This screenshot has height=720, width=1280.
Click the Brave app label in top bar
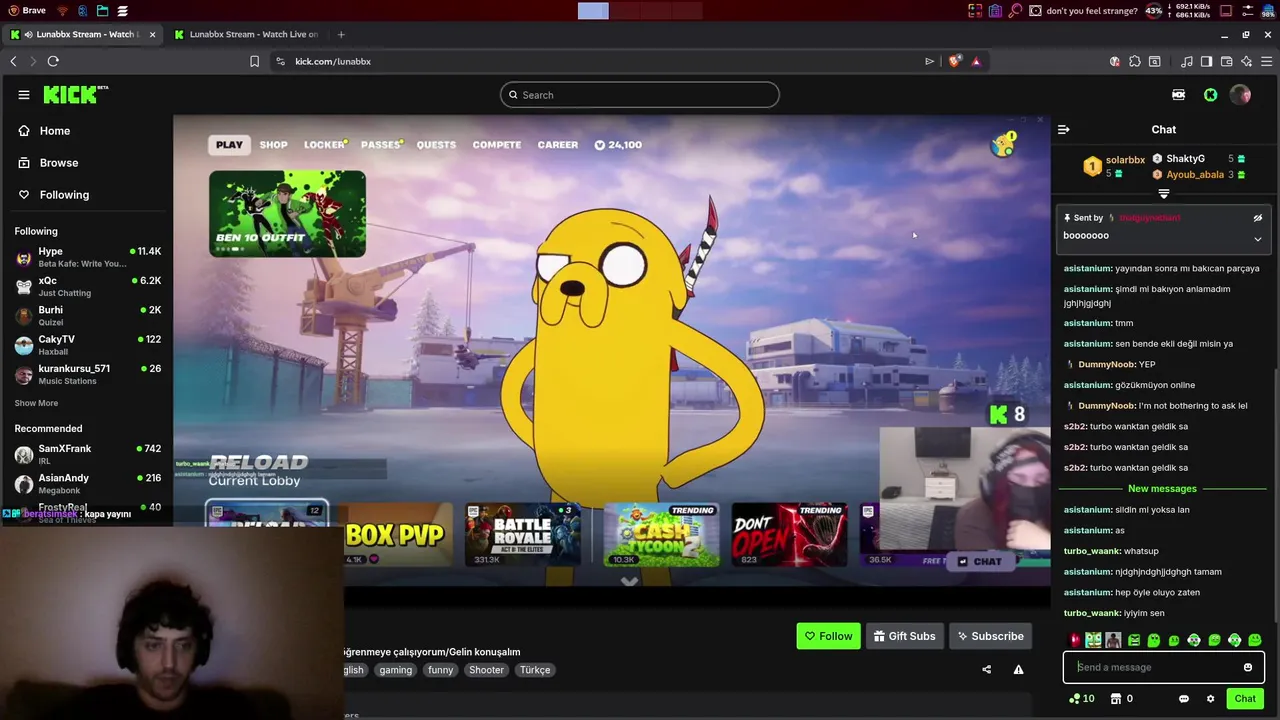point(33,11)
